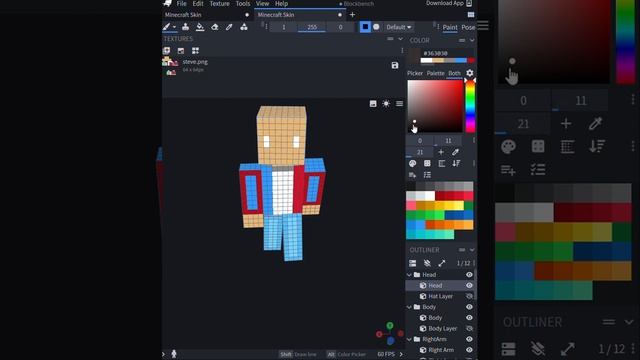The width and height of the screenshot is (640, 360).
Task: Open the viewport hamburger menu
Action: [x=400, y=104]
